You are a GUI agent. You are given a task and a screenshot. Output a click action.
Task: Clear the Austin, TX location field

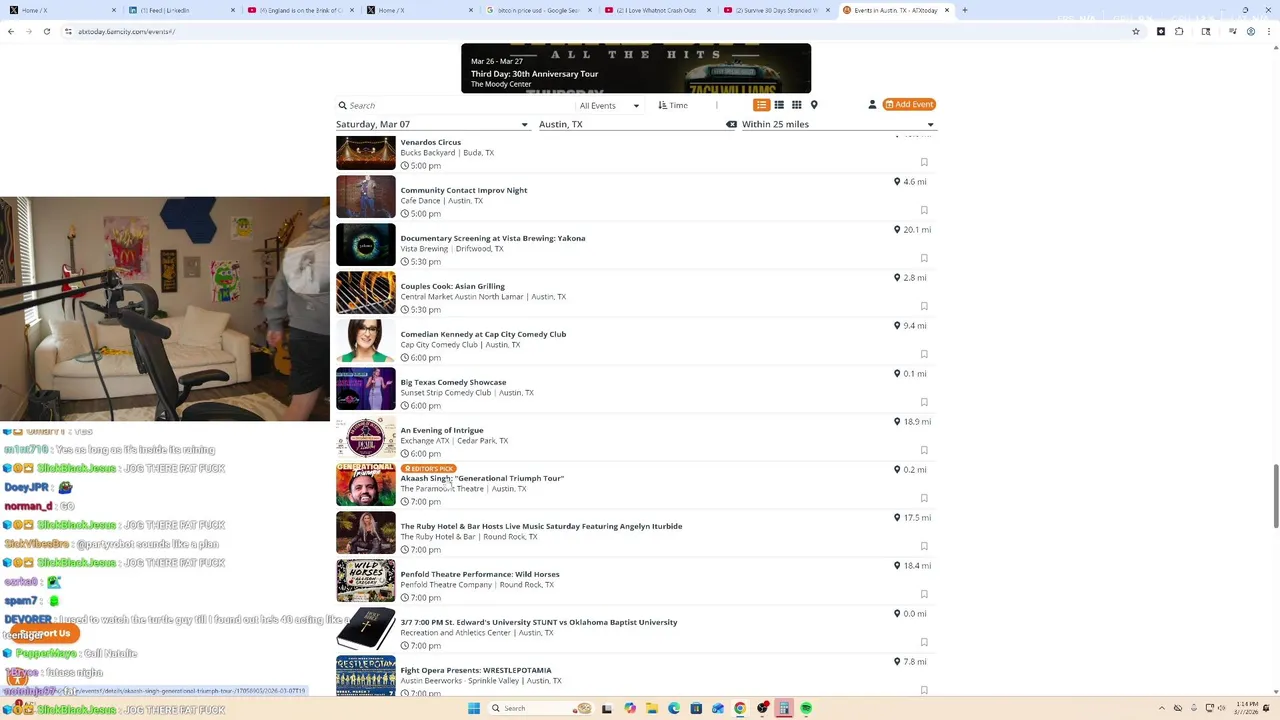click(731, 124)
